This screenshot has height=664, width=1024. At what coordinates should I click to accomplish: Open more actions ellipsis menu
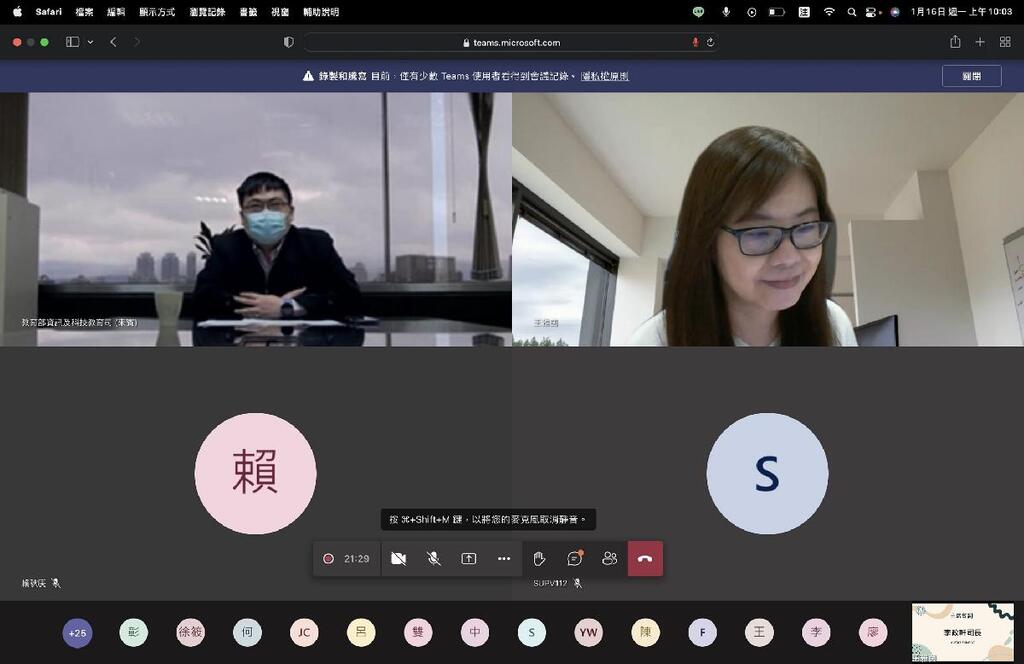click(504, 559)
